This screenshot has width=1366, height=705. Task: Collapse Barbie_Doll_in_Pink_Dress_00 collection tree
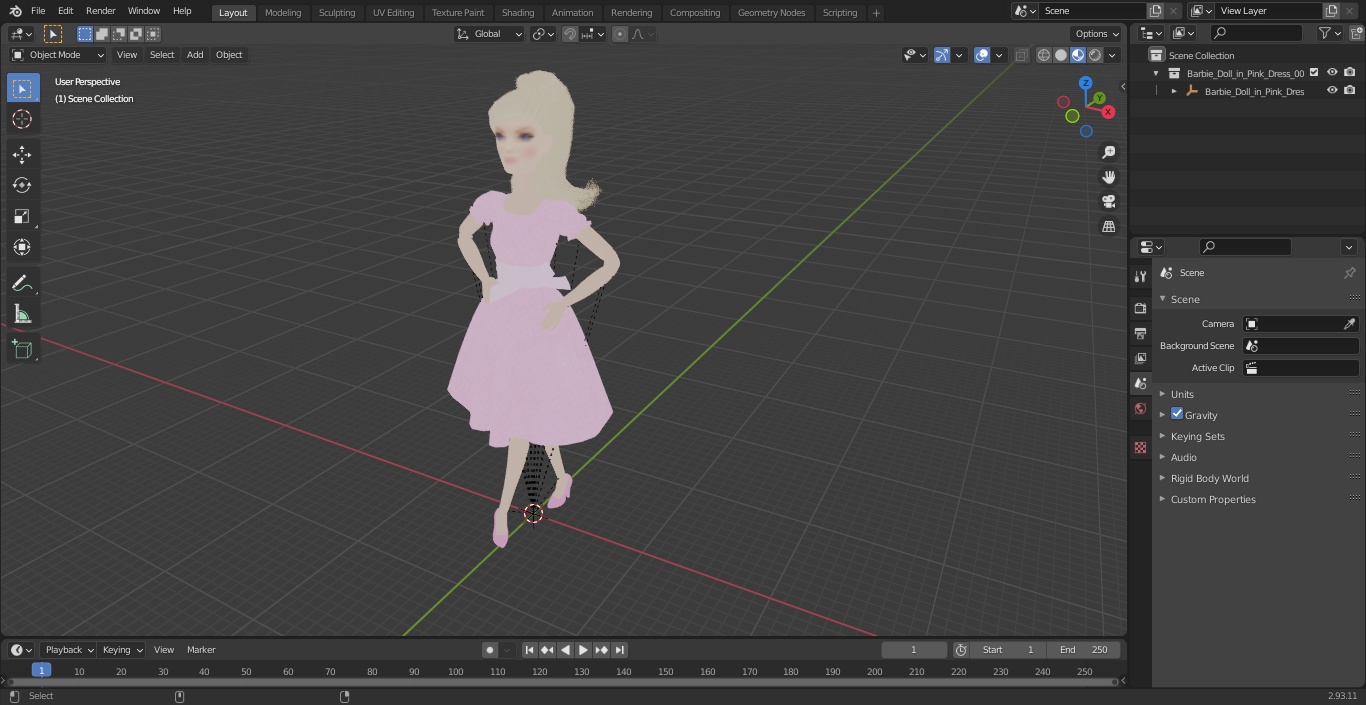(x=1156, y=73)
